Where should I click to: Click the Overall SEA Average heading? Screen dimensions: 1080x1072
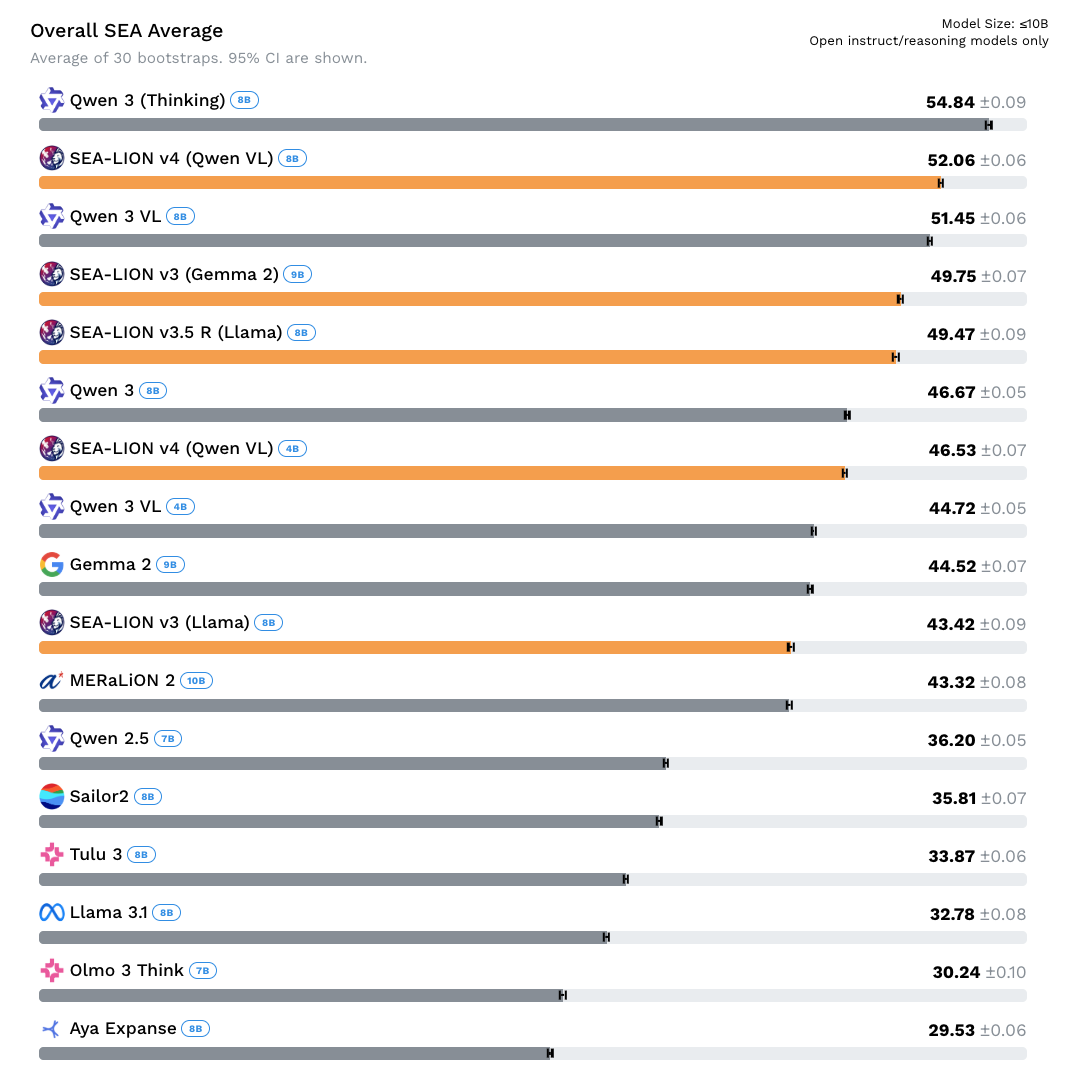(127, 31)
